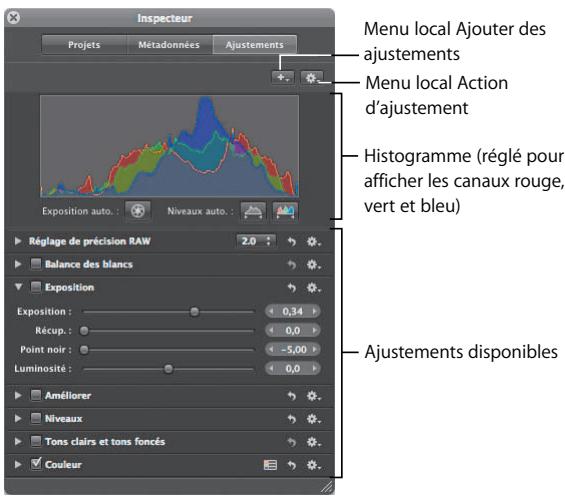
Task: Reset the Couleur adjustment
Action: [292, 465]
